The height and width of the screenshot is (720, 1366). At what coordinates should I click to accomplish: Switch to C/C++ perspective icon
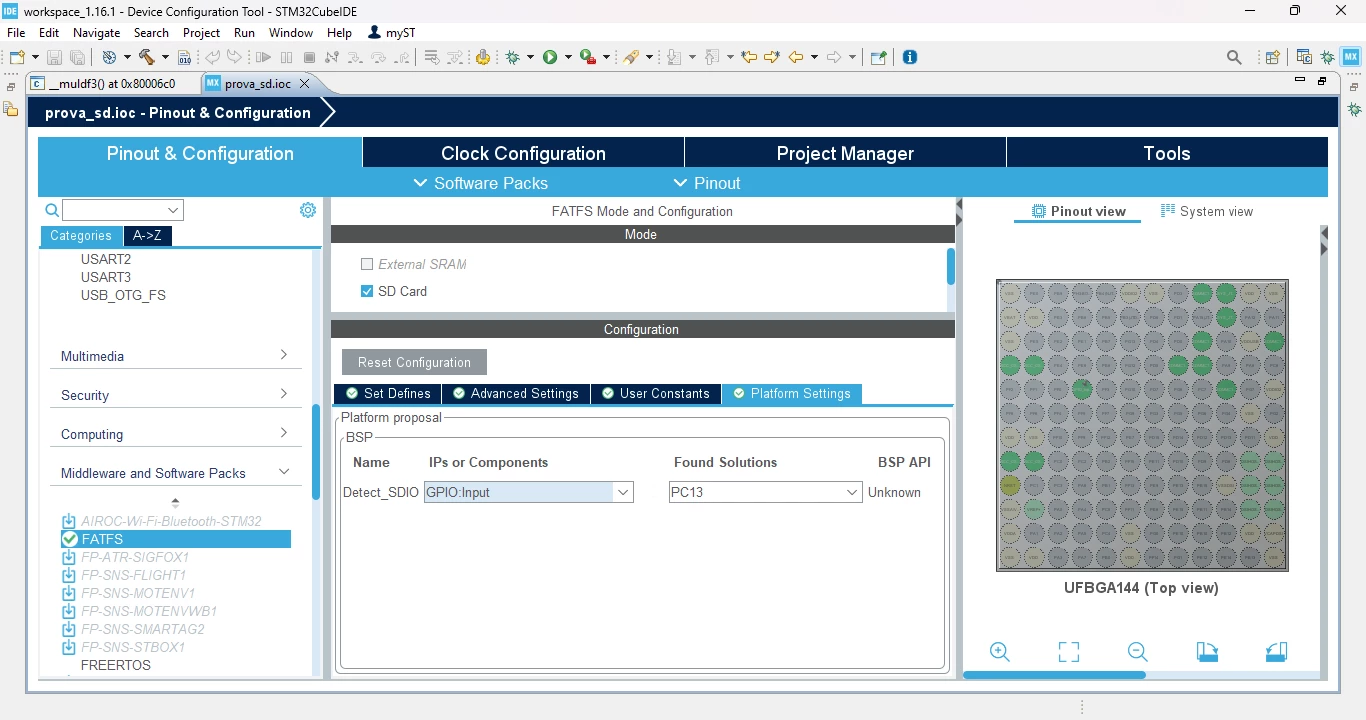tap(1304, 57)
